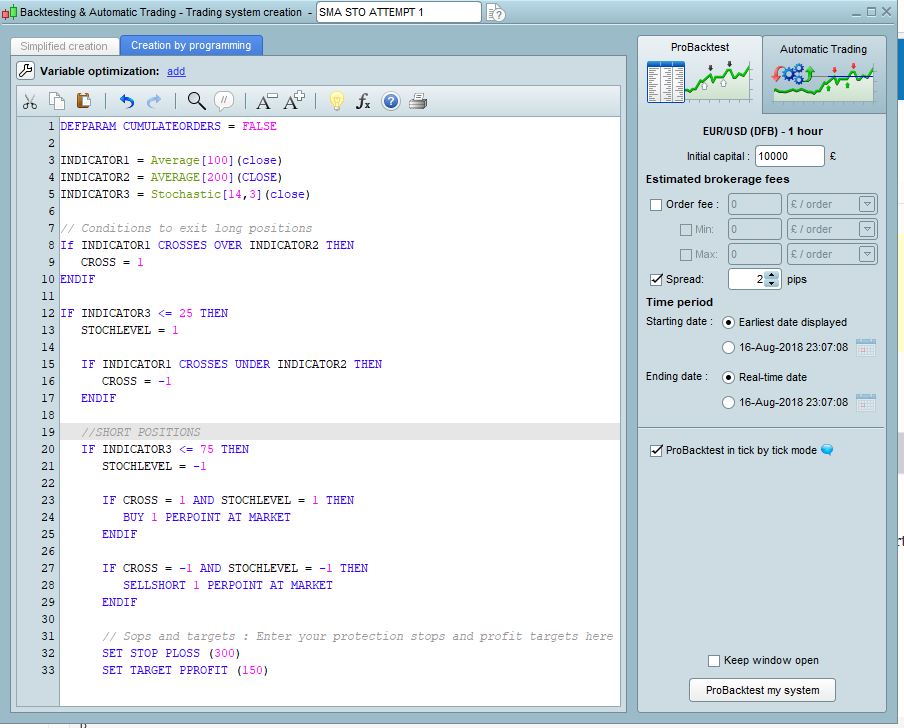Click the Cut scissors icon

[30, 101]
